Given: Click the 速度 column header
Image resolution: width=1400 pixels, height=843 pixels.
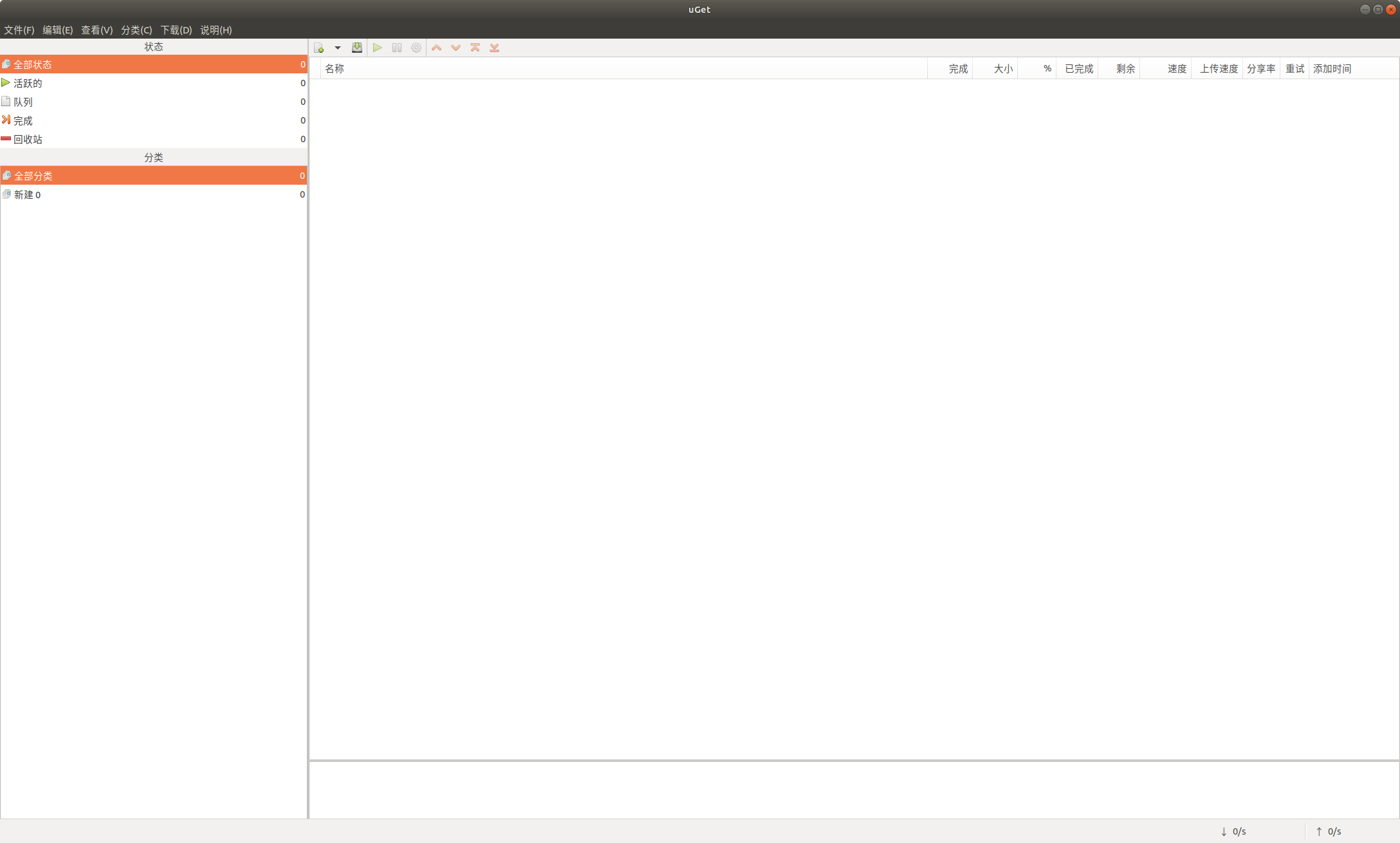Looking at the screenshot, I should pyautogui.click(x=1177, y=68).
